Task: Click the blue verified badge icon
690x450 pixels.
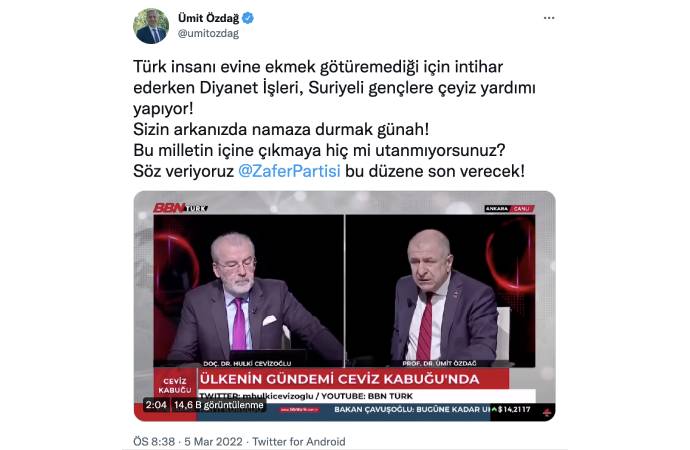Action: click(x=248, y=18)
